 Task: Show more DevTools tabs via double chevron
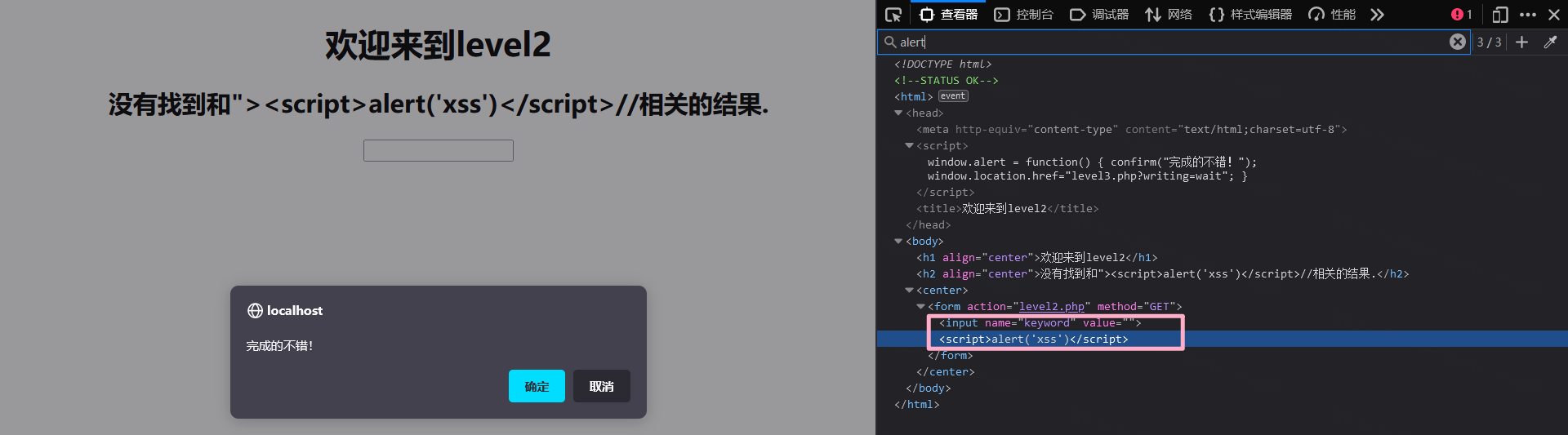point(1377,15)
